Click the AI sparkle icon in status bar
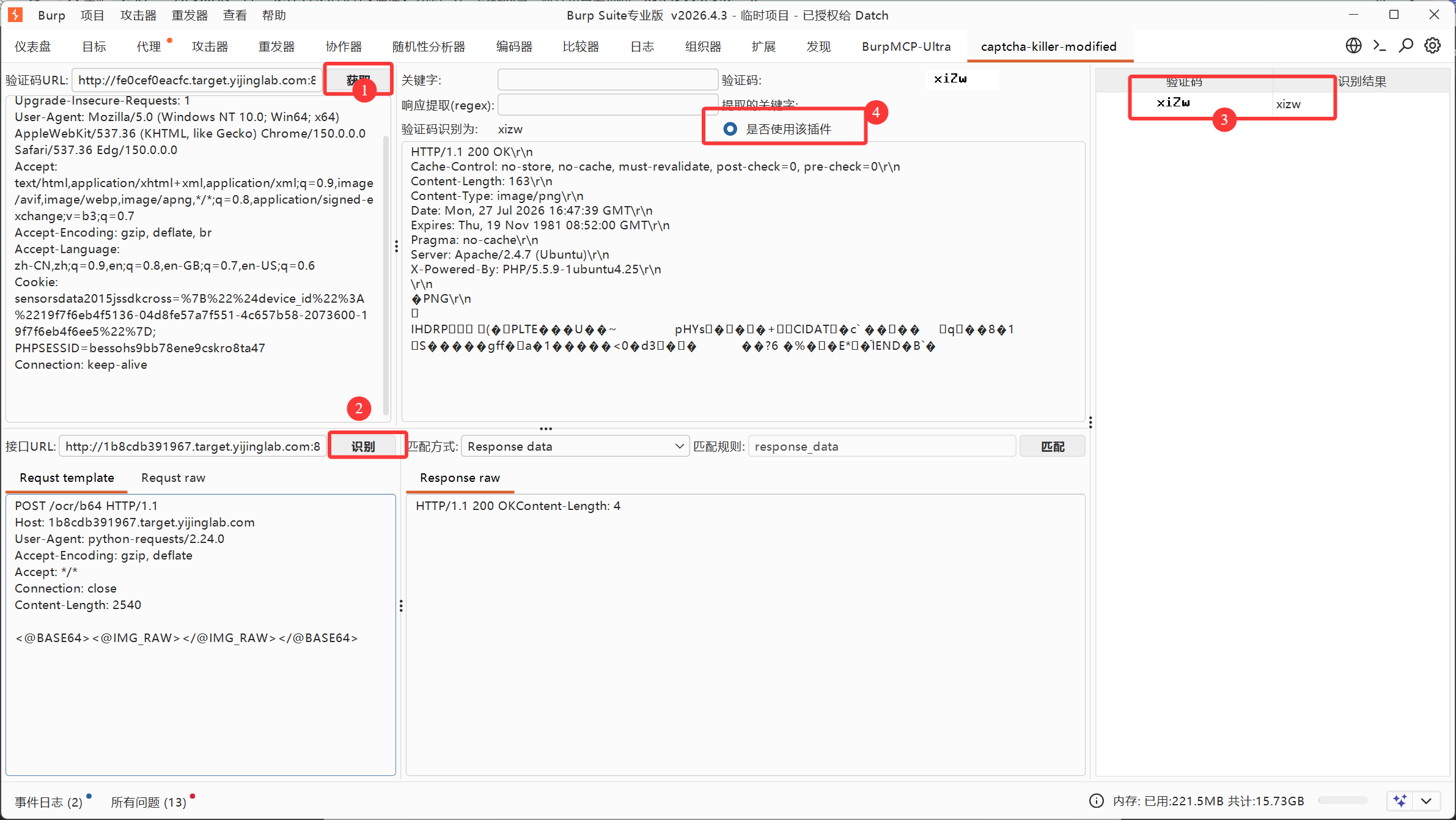The width and height of the screenshot is (1456, 820). point(1400,800)
